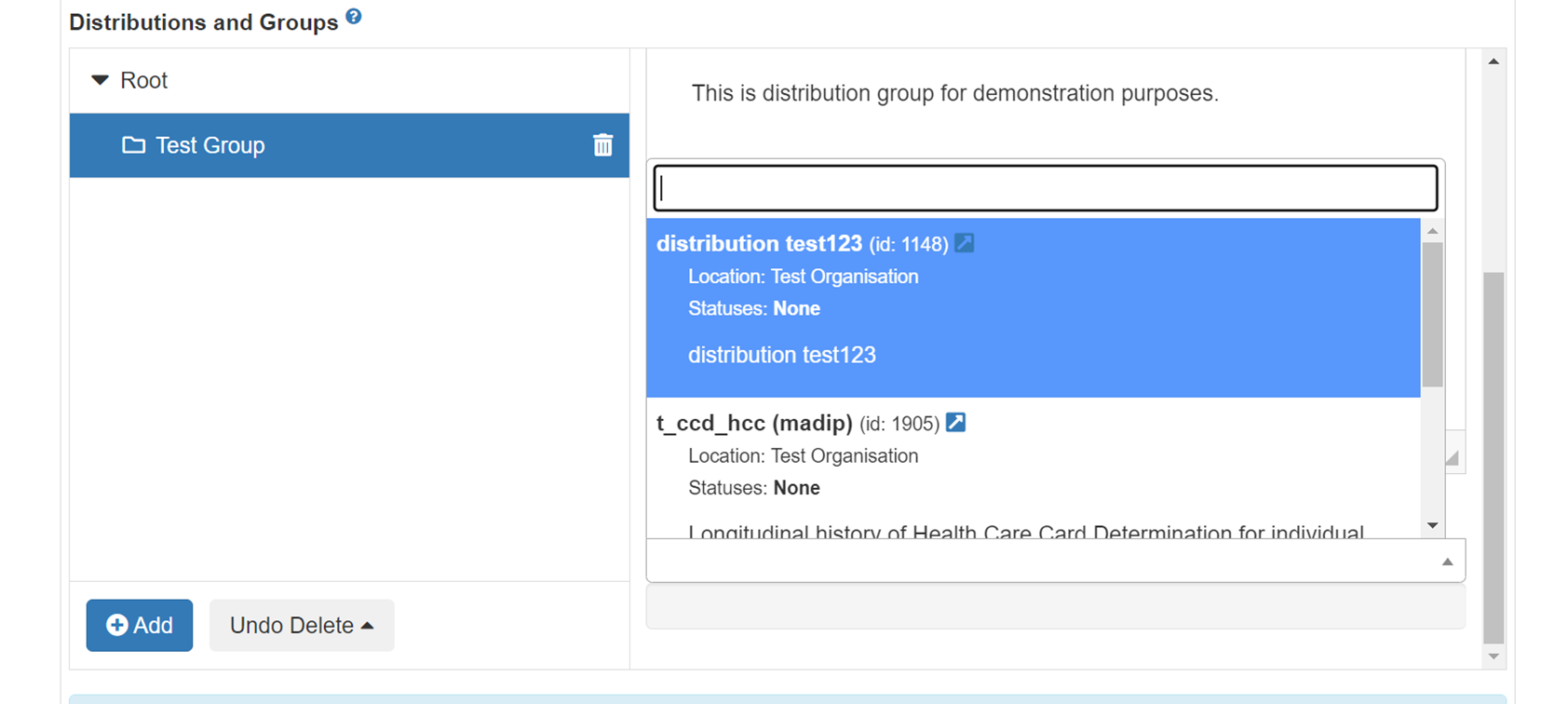Click the description box resize handle
This screenshot has height=704, width=1568.
click(1453, 458)
